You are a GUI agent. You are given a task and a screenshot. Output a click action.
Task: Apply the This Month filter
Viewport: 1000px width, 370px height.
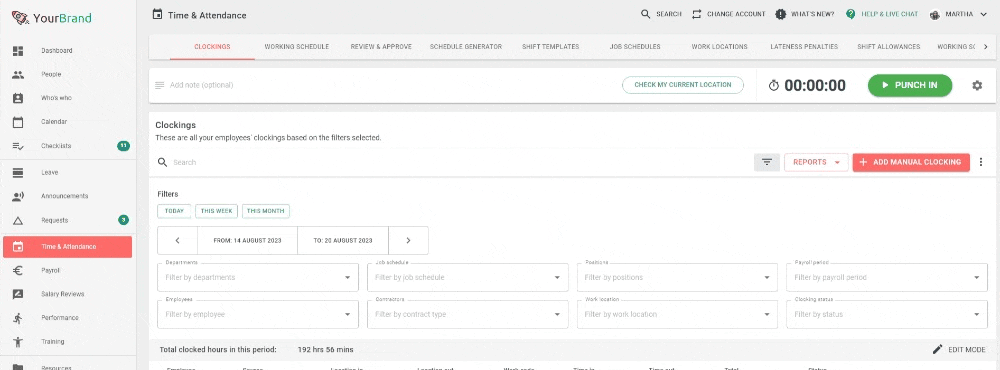tap(265, 211)
